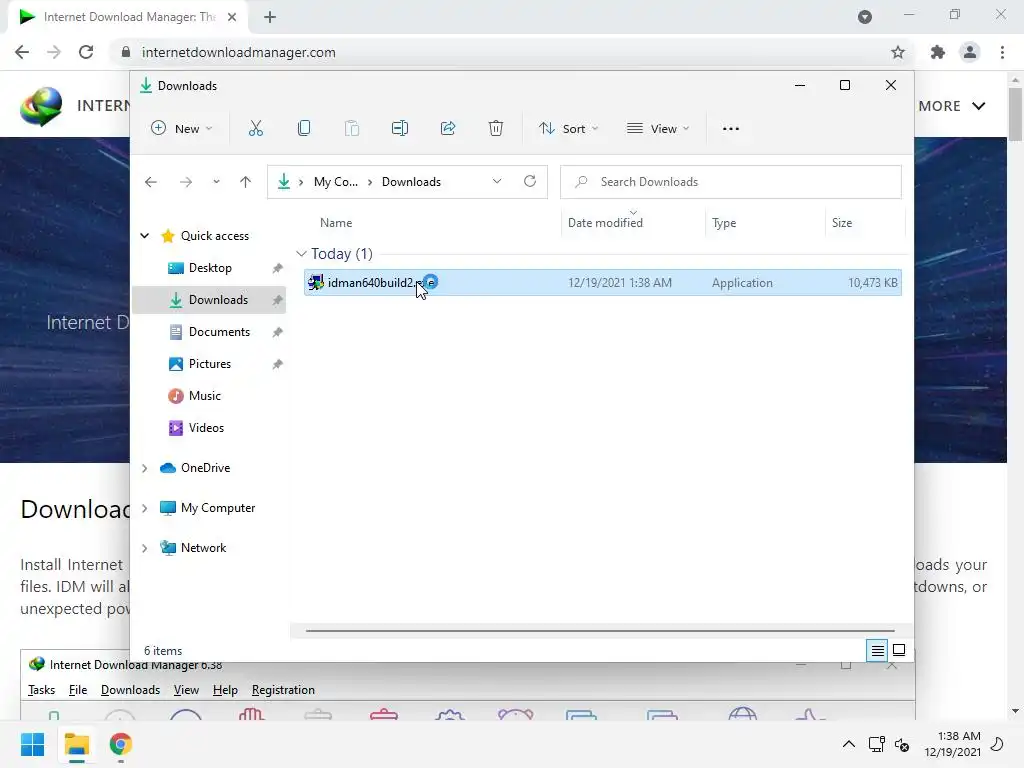Viewport: 1024px width, 768px height.
Task: Select the idman640build2 file
Action: coord(602,283)
